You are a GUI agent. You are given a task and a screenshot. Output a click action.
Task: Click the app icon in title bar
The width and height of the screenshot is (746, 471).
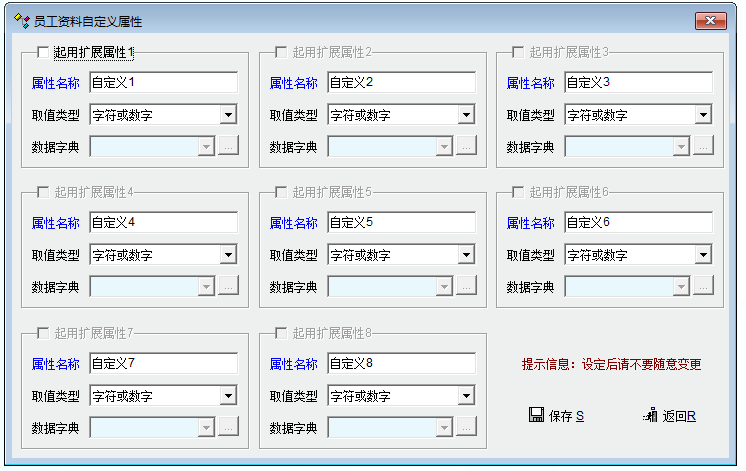coord(21,20)
